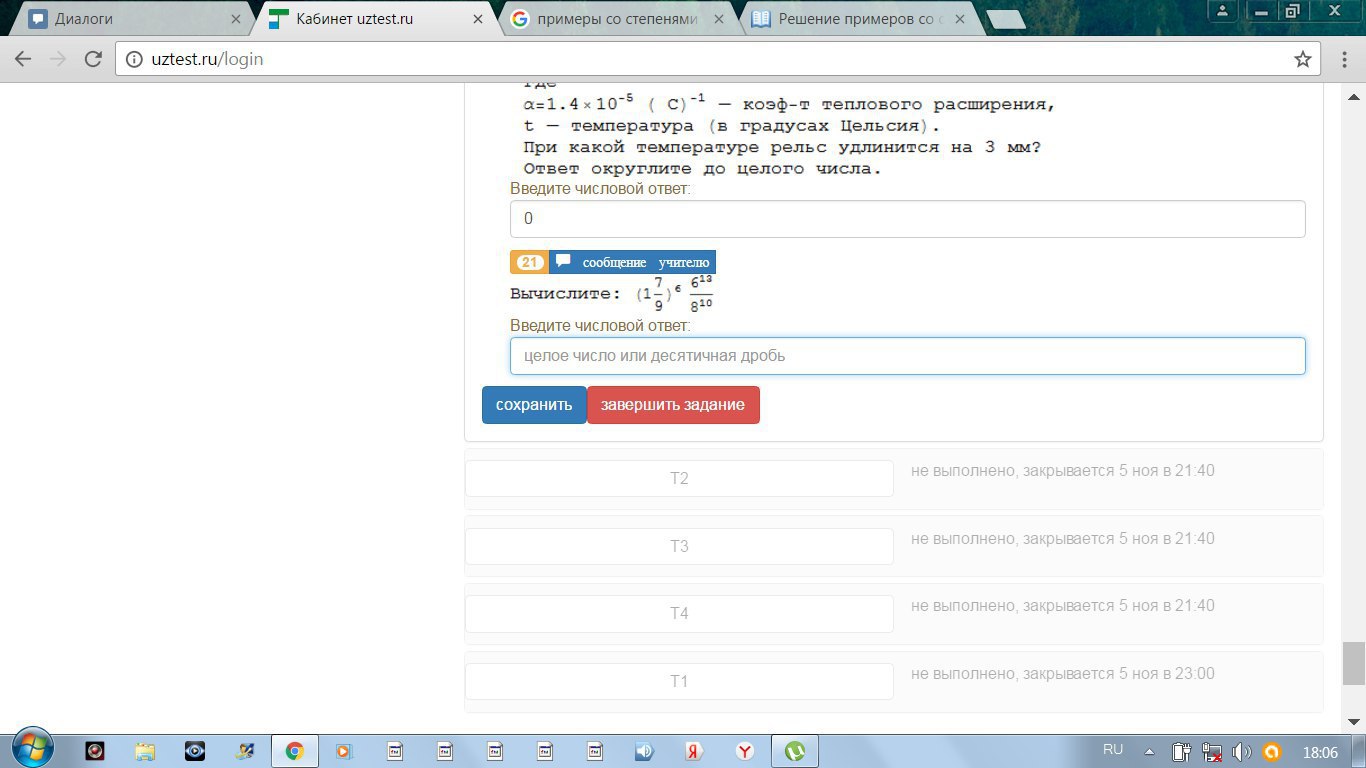Expand the T2 test section

(x=679, y=478)
